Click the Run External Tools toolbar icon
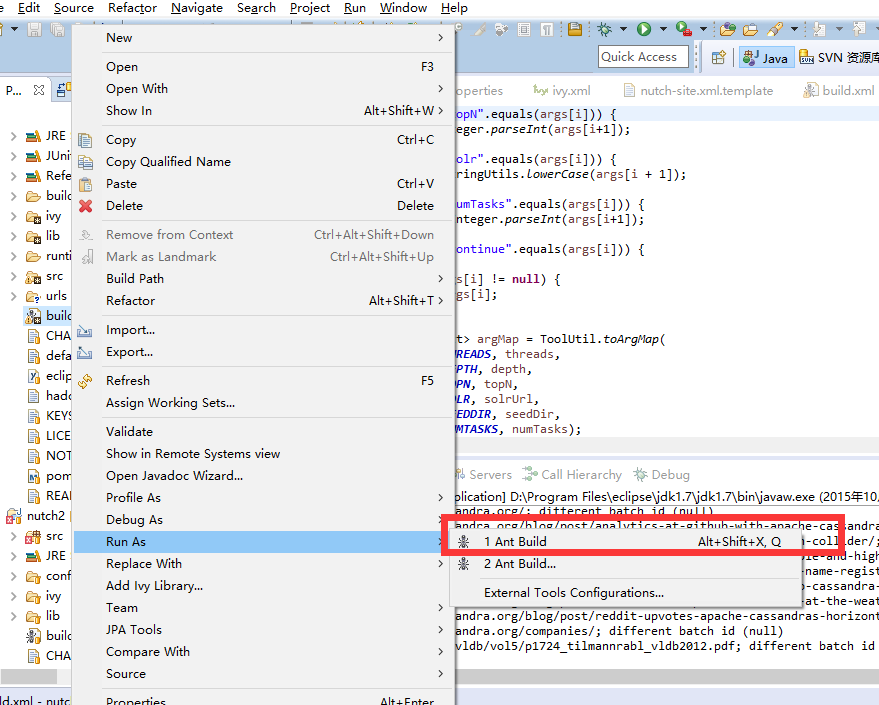Viewport: 879px width, 705px height. (683, 29)
